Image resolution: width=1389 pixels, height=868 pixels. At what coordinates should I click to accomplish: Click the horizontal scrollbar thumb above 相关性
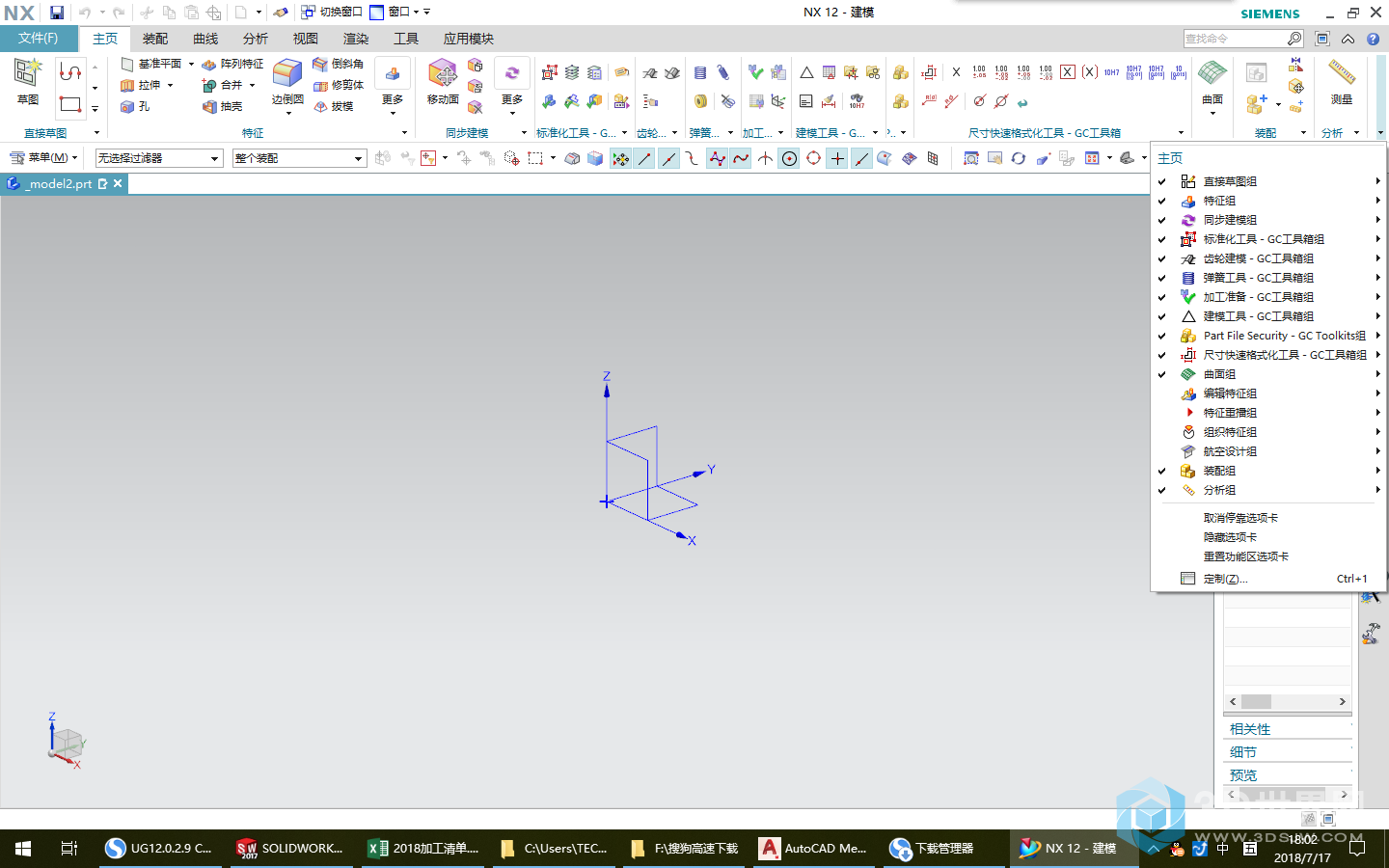point(1256,702)
